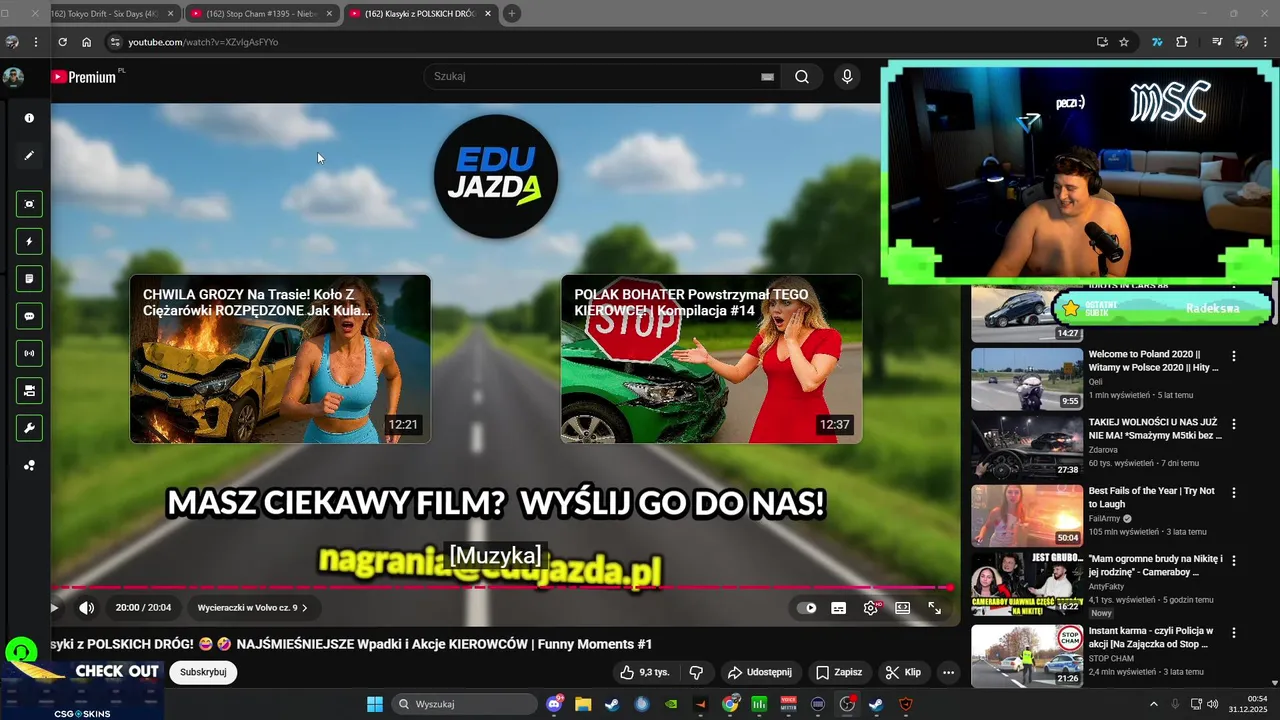The image size is (1280, 720).
Task: Close the Tokyo Drift tab
Action: (171, 14)
